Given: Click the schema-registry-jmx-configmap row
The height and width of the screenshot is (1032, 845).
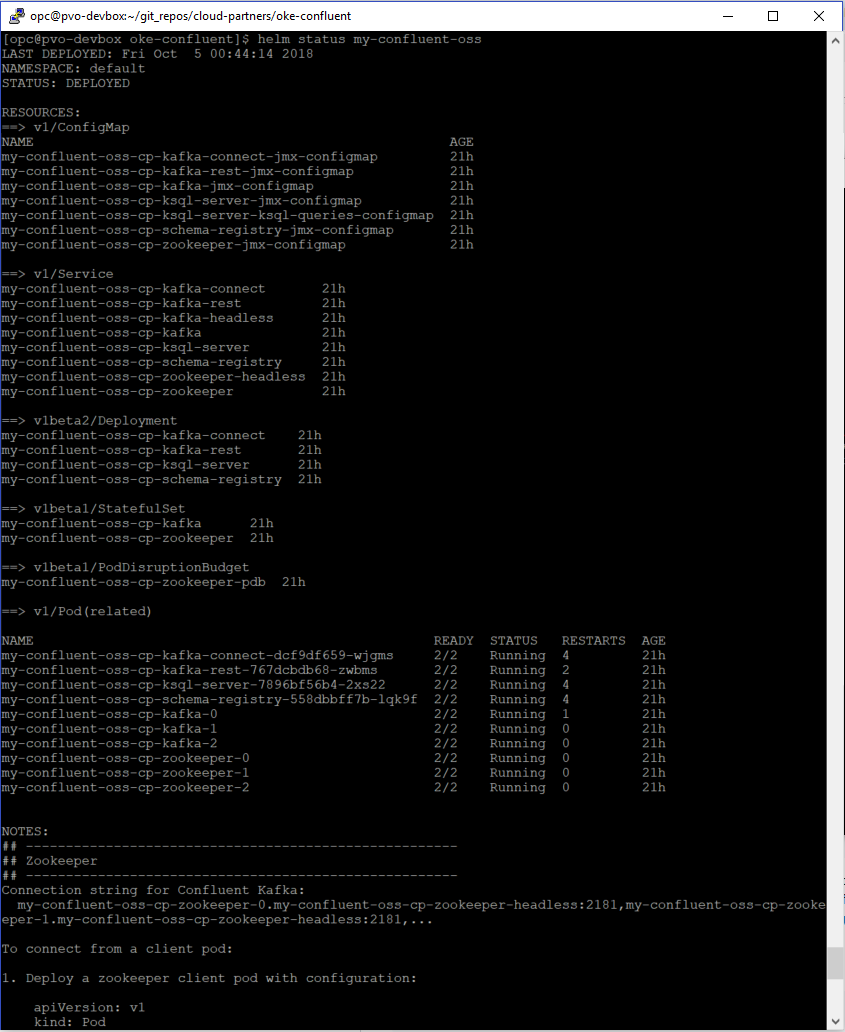Looking at the screenshot, I should pyautogui.click(x=238, y=230).
